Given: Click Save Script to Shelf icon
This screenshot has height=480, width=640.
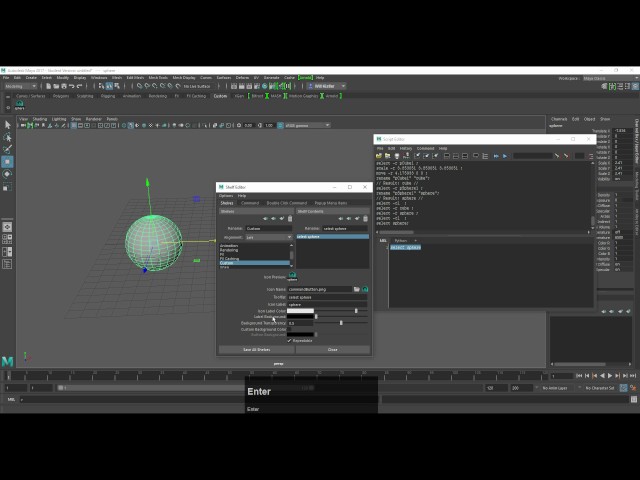Looking at the screenshot, I should pyautogui.click(x=406, y=156).
